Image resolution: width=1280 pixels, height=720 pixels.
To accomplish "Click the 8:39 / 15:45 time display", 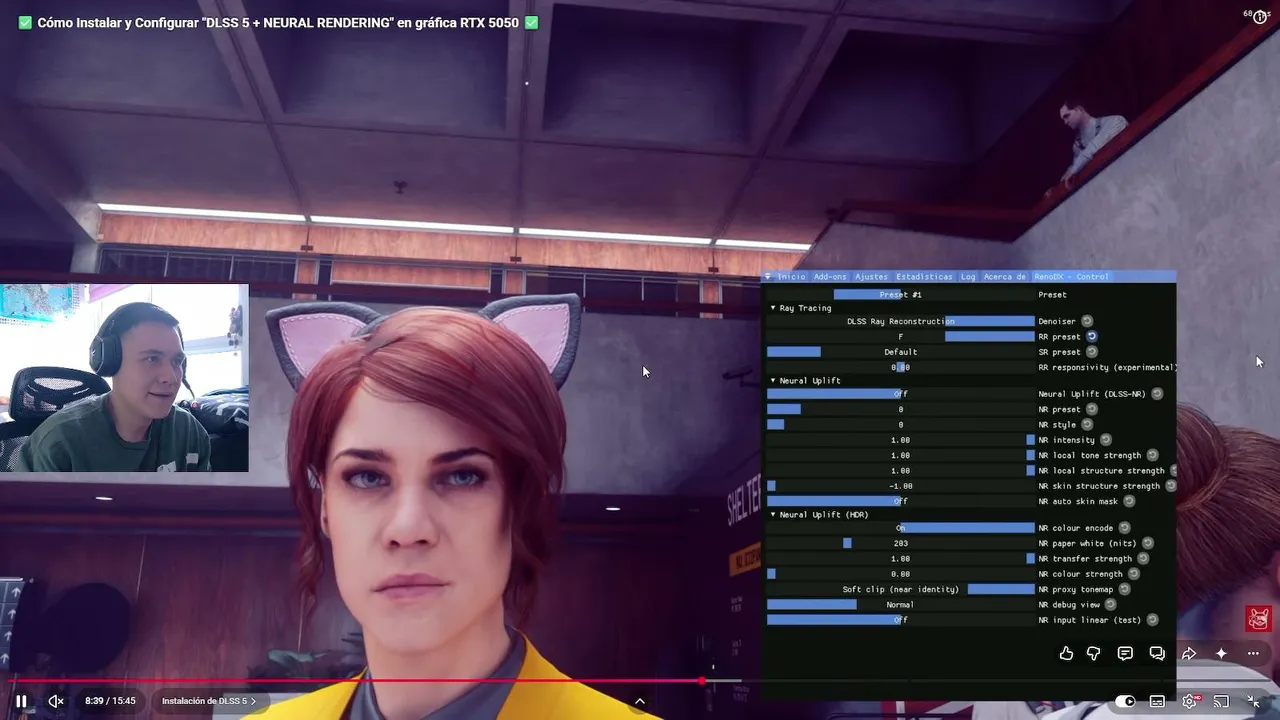I will [x=110, y=701].
